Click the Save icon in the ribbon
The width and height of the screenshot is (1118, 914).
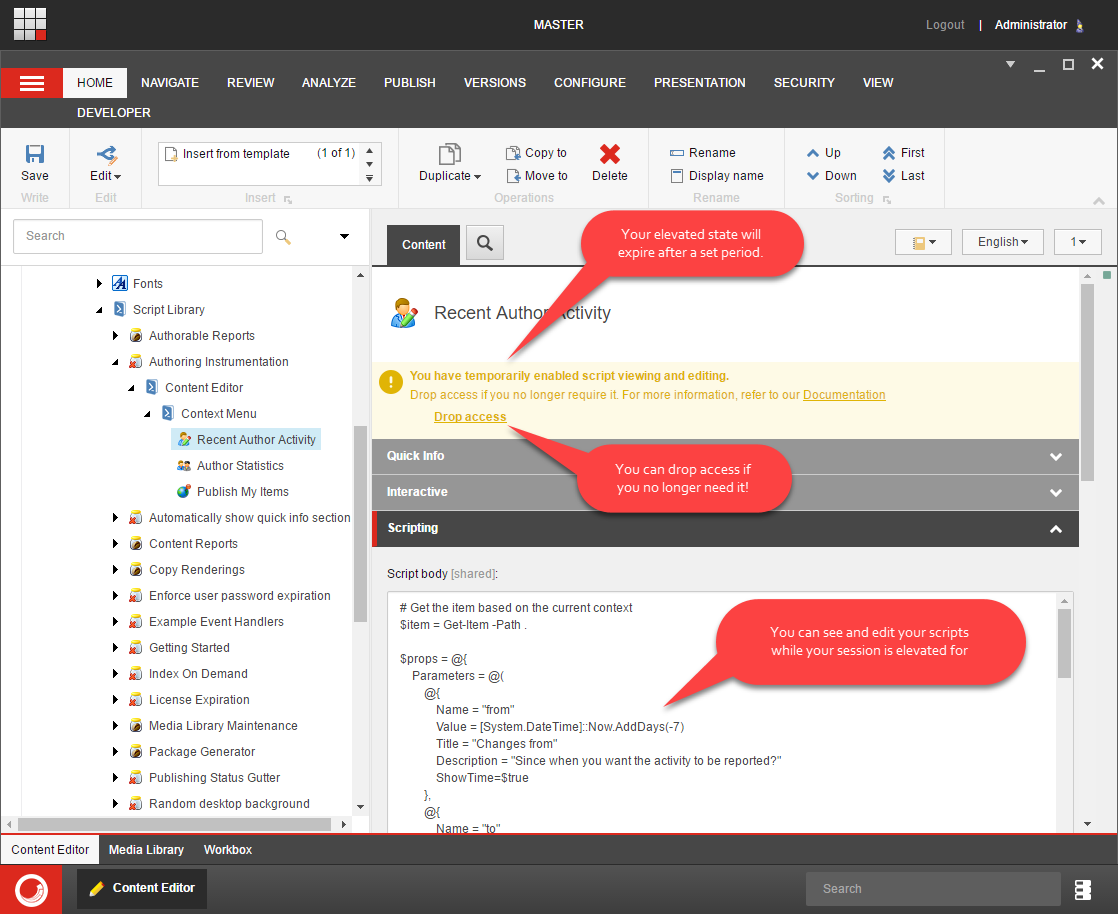(x=35, y=155)
